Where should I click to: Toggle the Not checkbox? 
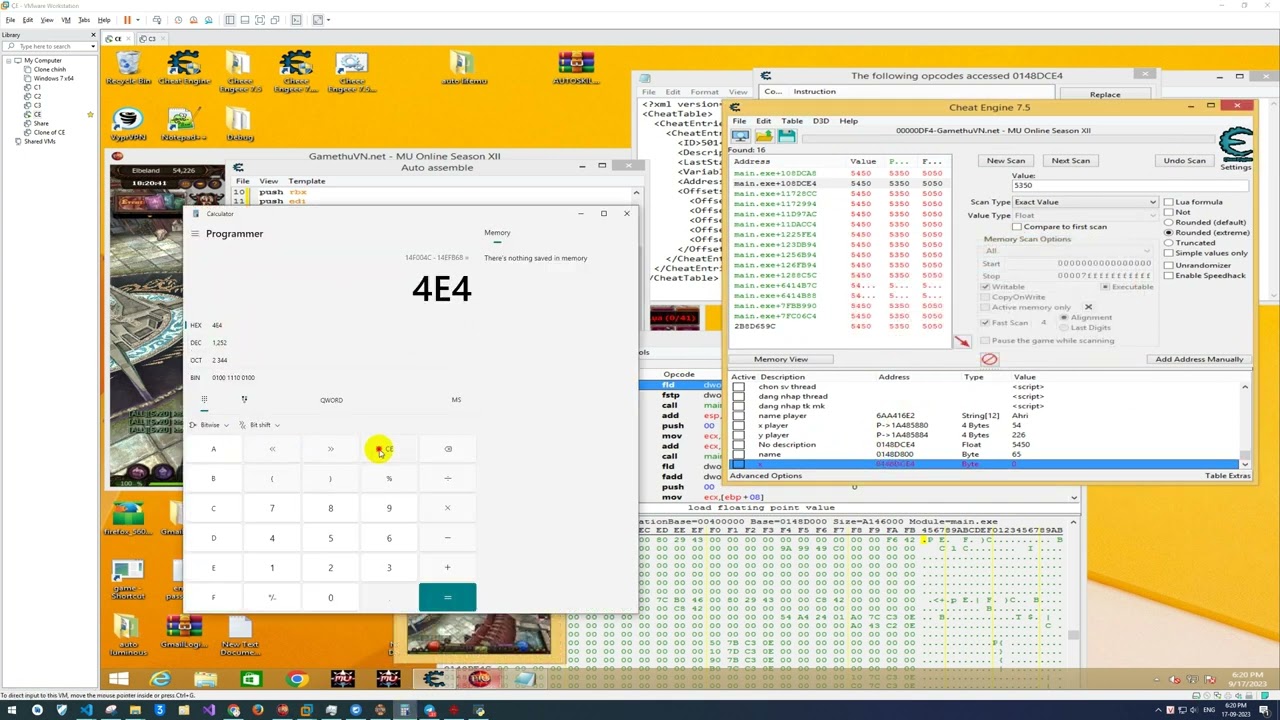pos(1168,212)
